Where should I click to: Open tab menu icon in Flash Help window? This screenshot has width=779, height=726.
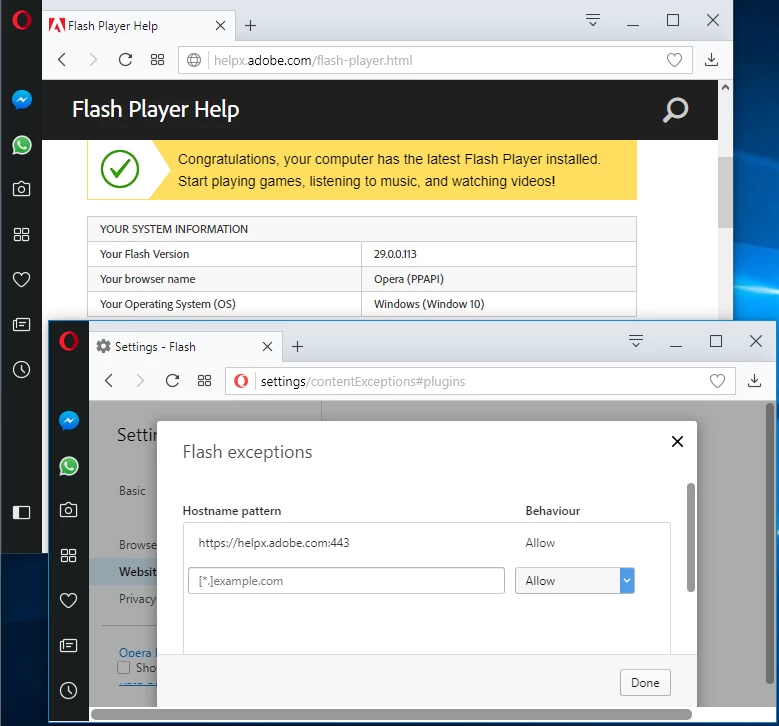593,20
